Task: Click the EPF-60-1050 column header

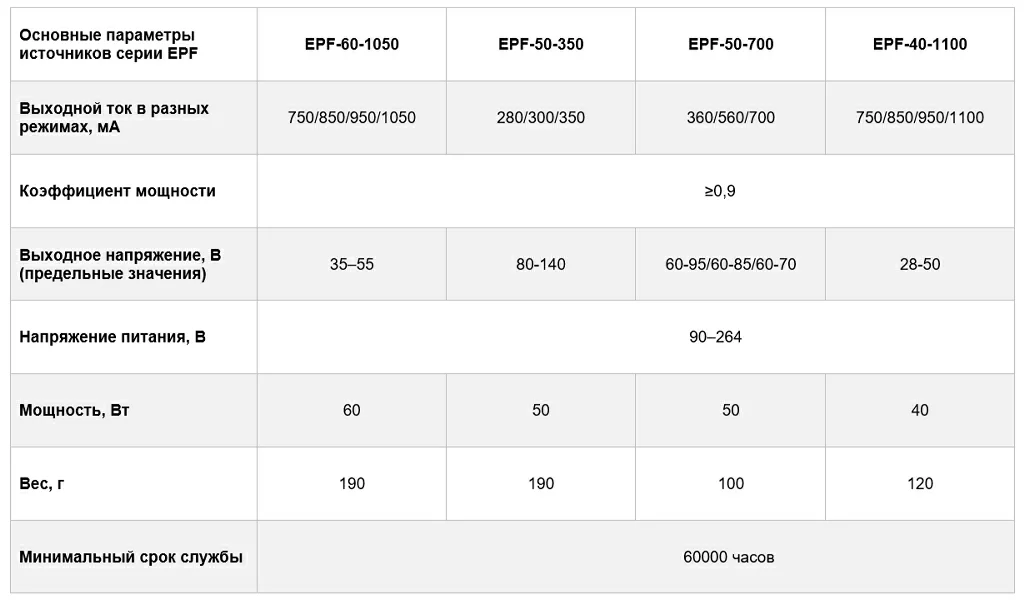Action: pyautogui.click(x=351, y=44)
